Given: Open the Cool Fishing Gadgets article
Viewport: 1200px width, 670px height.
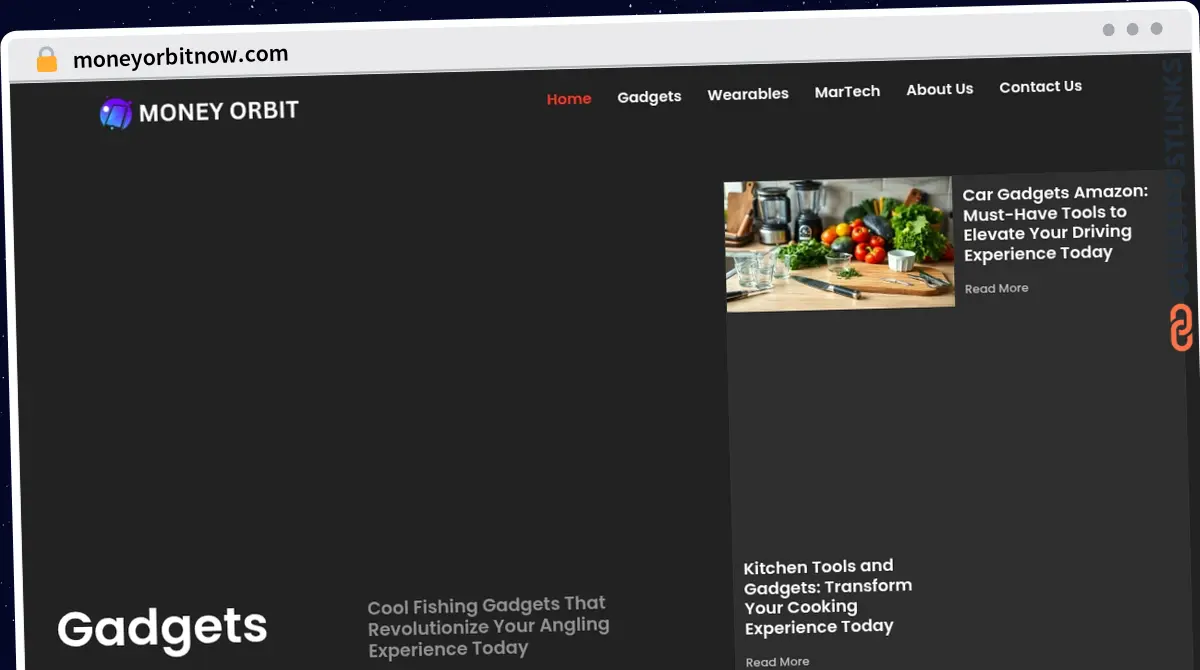Looking at the screenshot, I should tap(488, 626).
